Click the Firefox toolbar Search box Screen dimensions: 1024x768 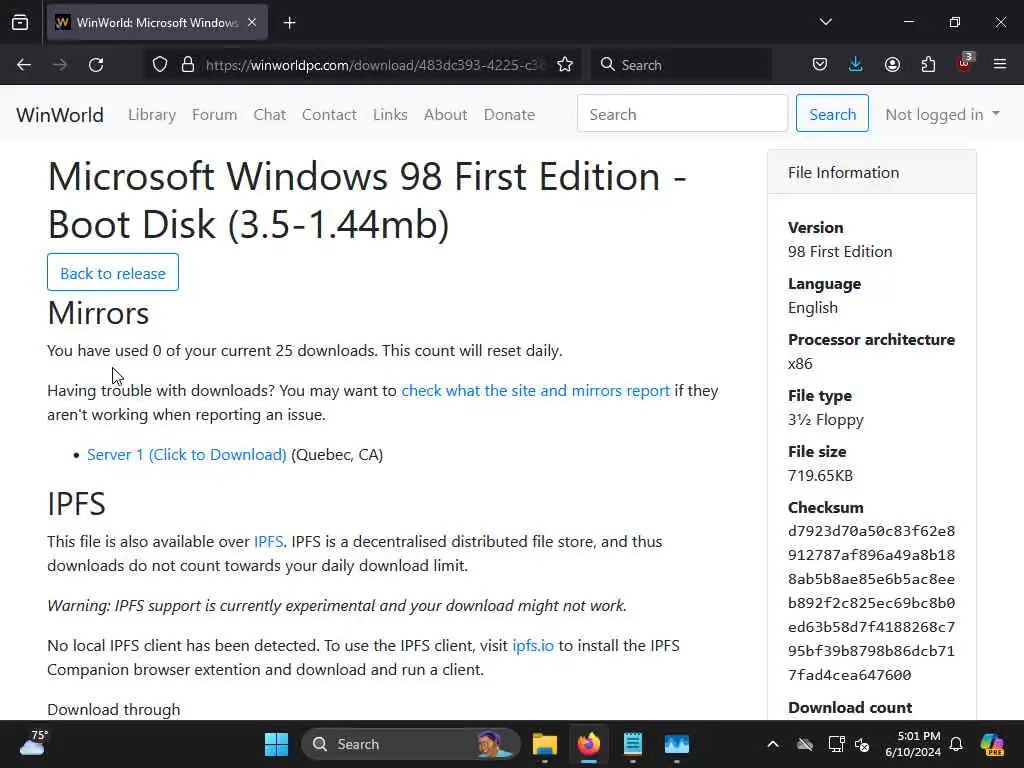682,65
